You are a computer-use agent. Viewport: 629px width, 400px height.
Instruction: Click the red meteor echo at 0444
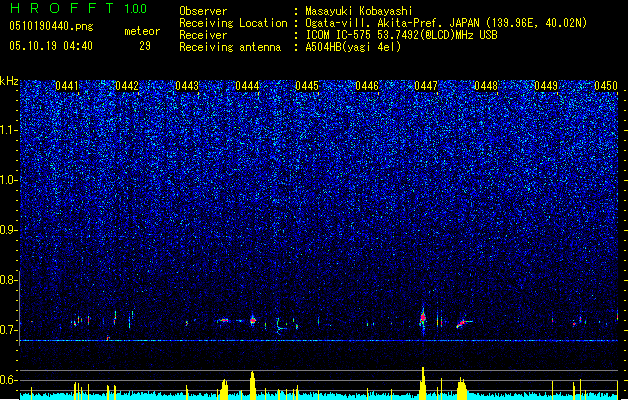(x=253, y=320)
